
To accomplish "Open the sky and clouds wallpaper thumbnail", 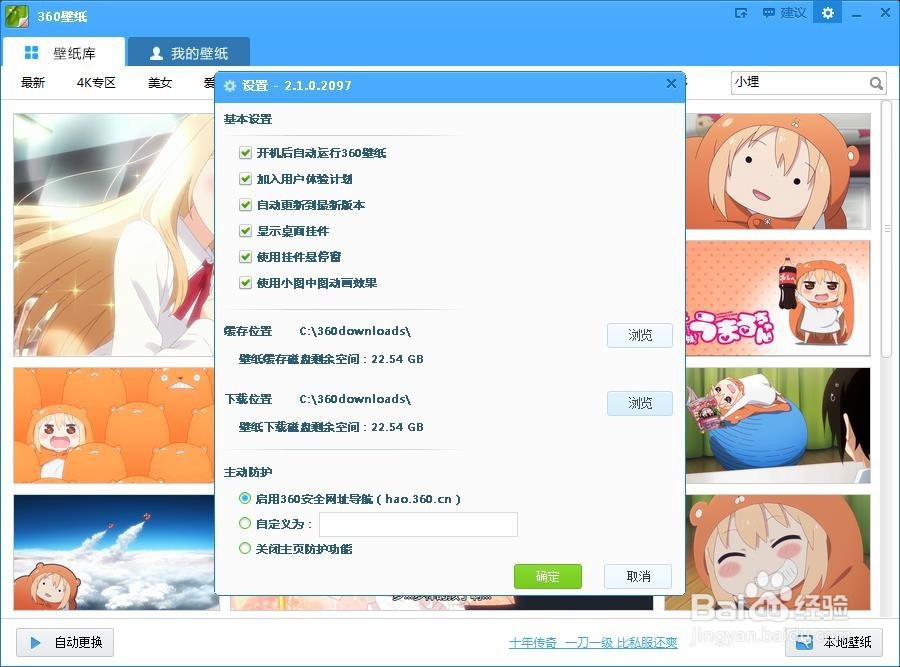I will (x=114, y=552).
